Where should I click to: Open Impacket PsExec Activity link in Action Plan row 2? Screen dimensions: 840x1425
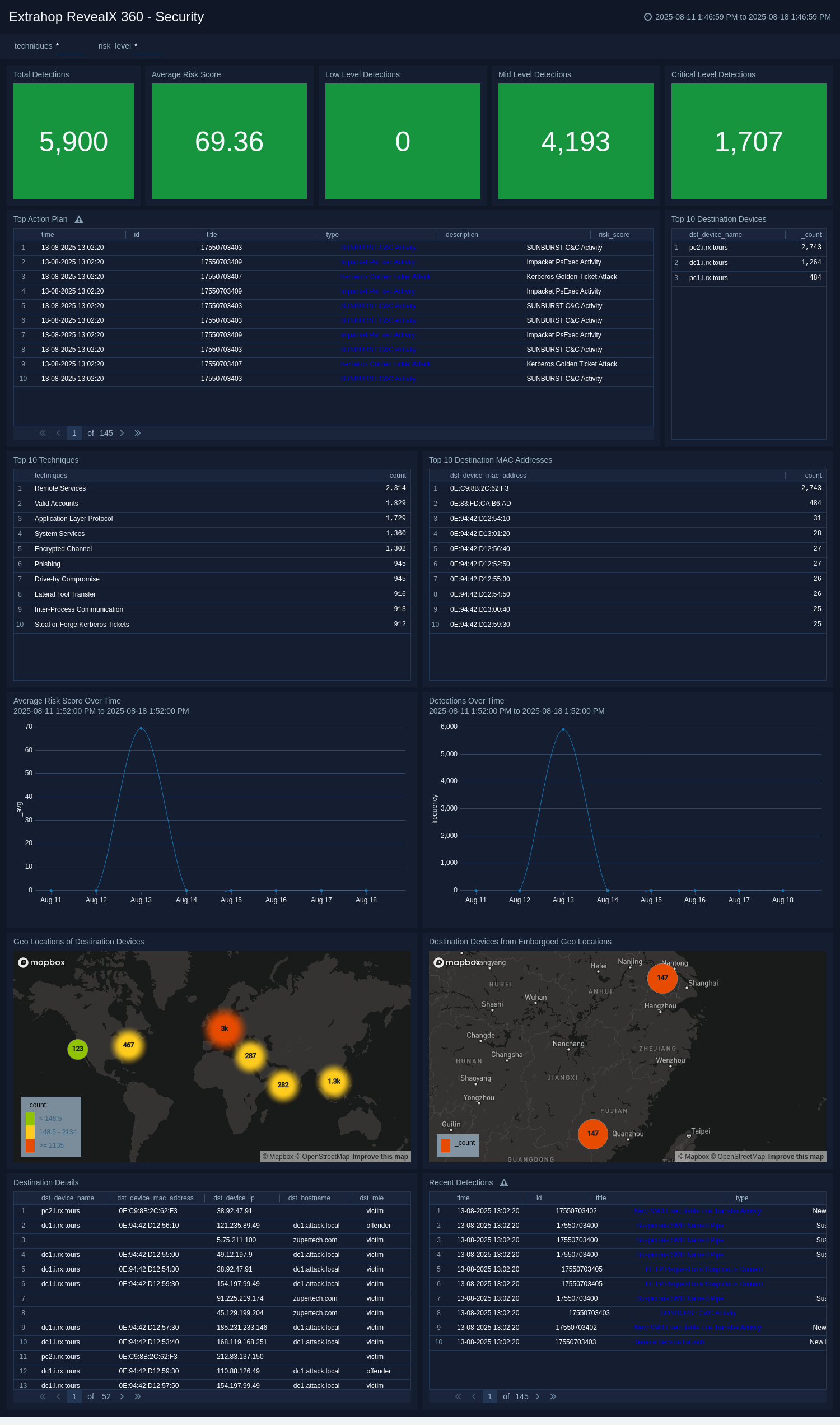[377, 262]
